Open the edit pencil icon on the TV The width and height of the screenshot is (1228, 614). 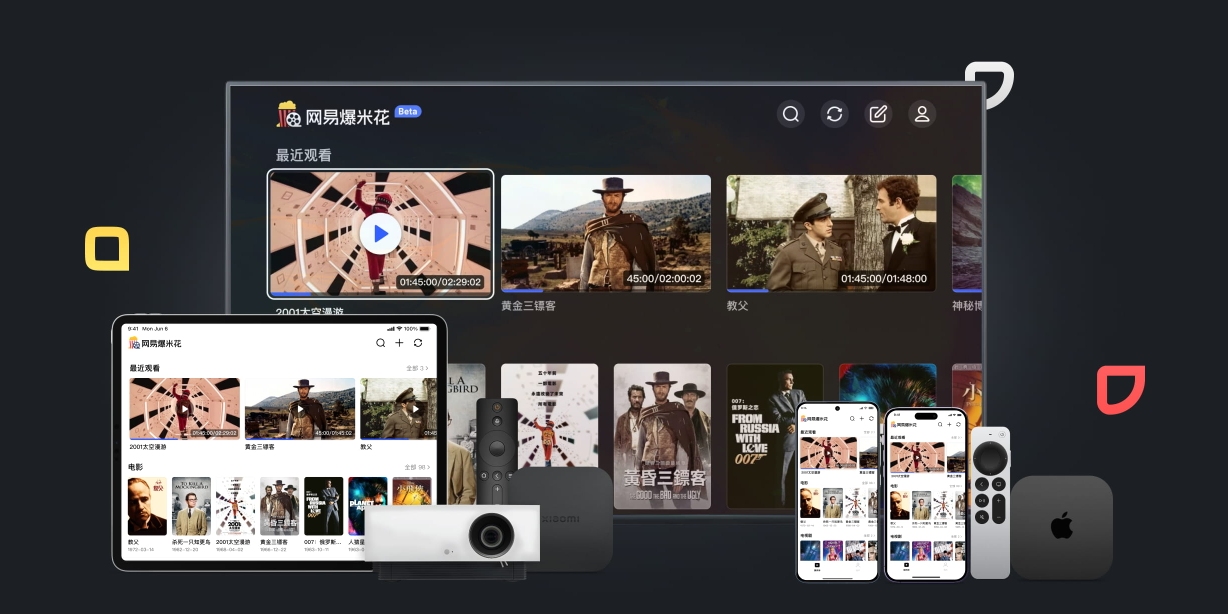(878, 114)
